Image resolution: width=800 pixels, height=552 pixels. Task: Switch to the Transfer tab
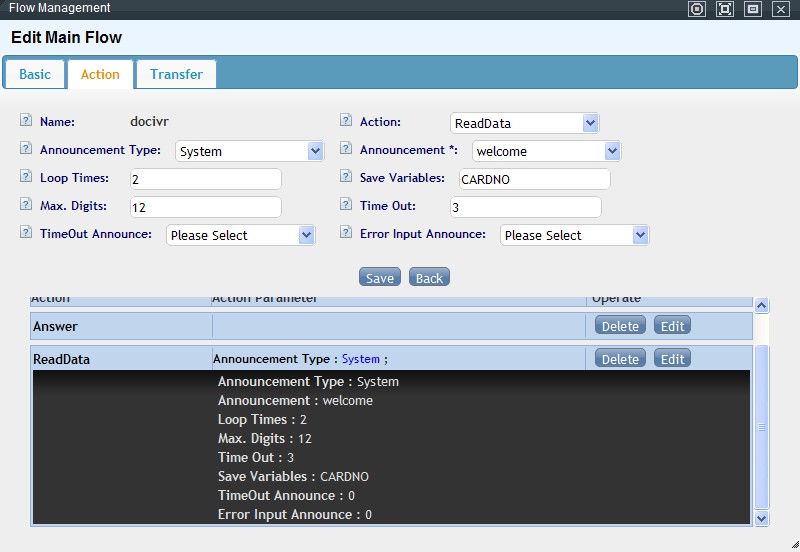[x=176, y=74]
